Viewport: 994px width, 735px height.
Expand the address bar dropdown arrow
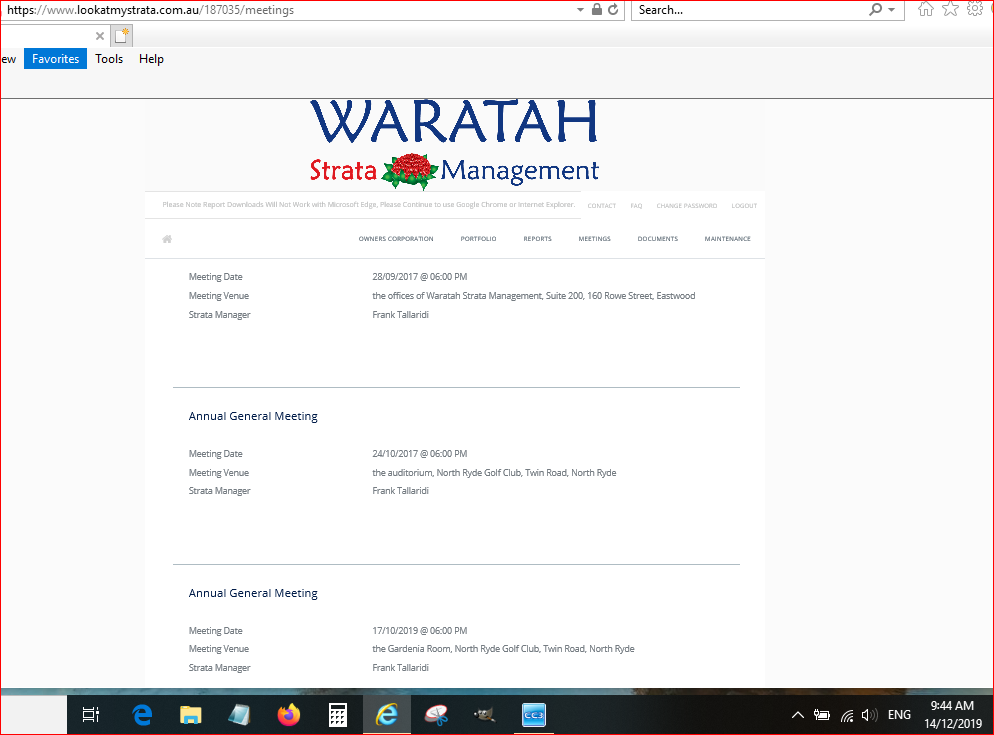(x=580, y=10)
